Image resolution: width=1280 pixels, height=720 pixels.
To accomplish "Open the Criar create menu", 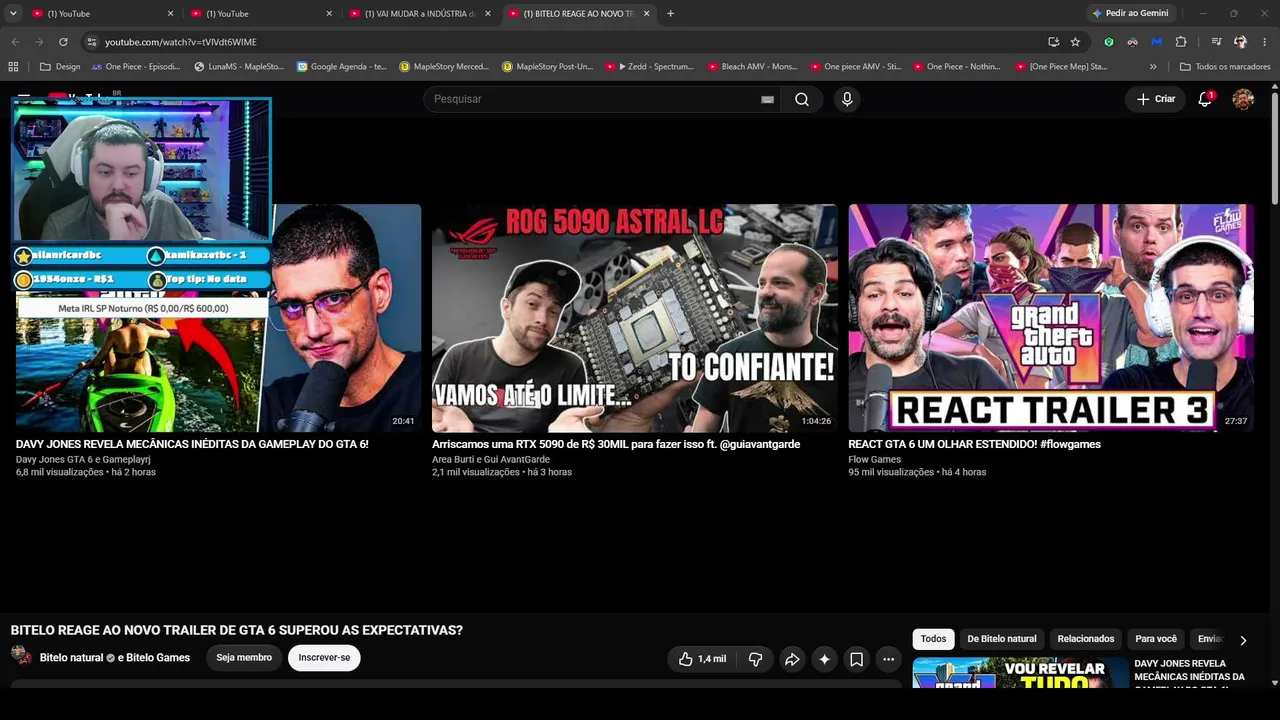I will point(1156,99).
